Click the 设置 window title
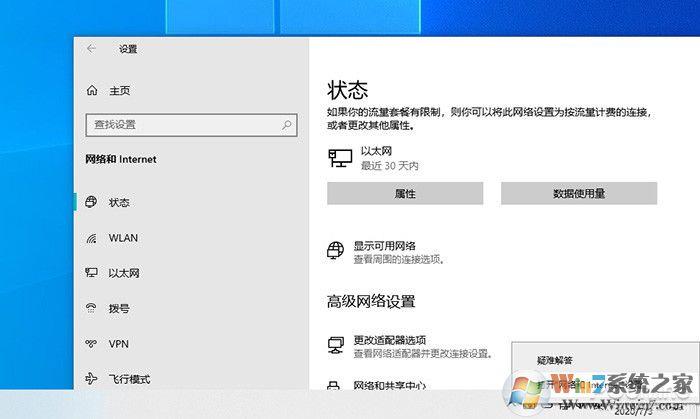 coord(128,49)
